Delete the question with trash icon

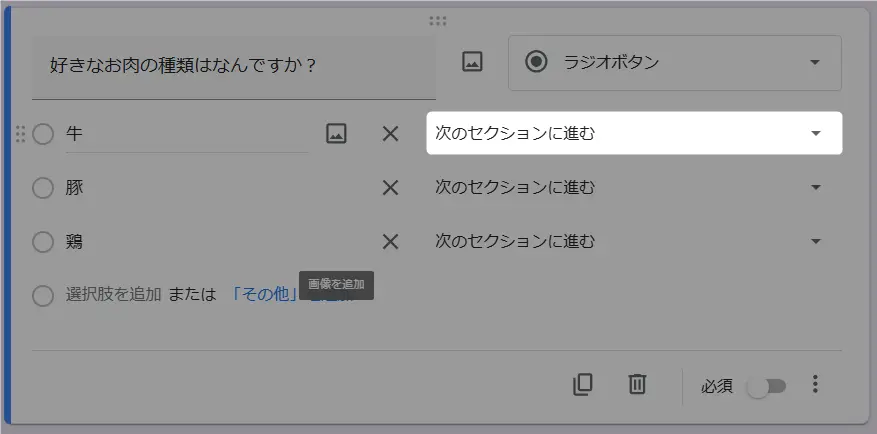pyautogui.click(x=637, y=385)
